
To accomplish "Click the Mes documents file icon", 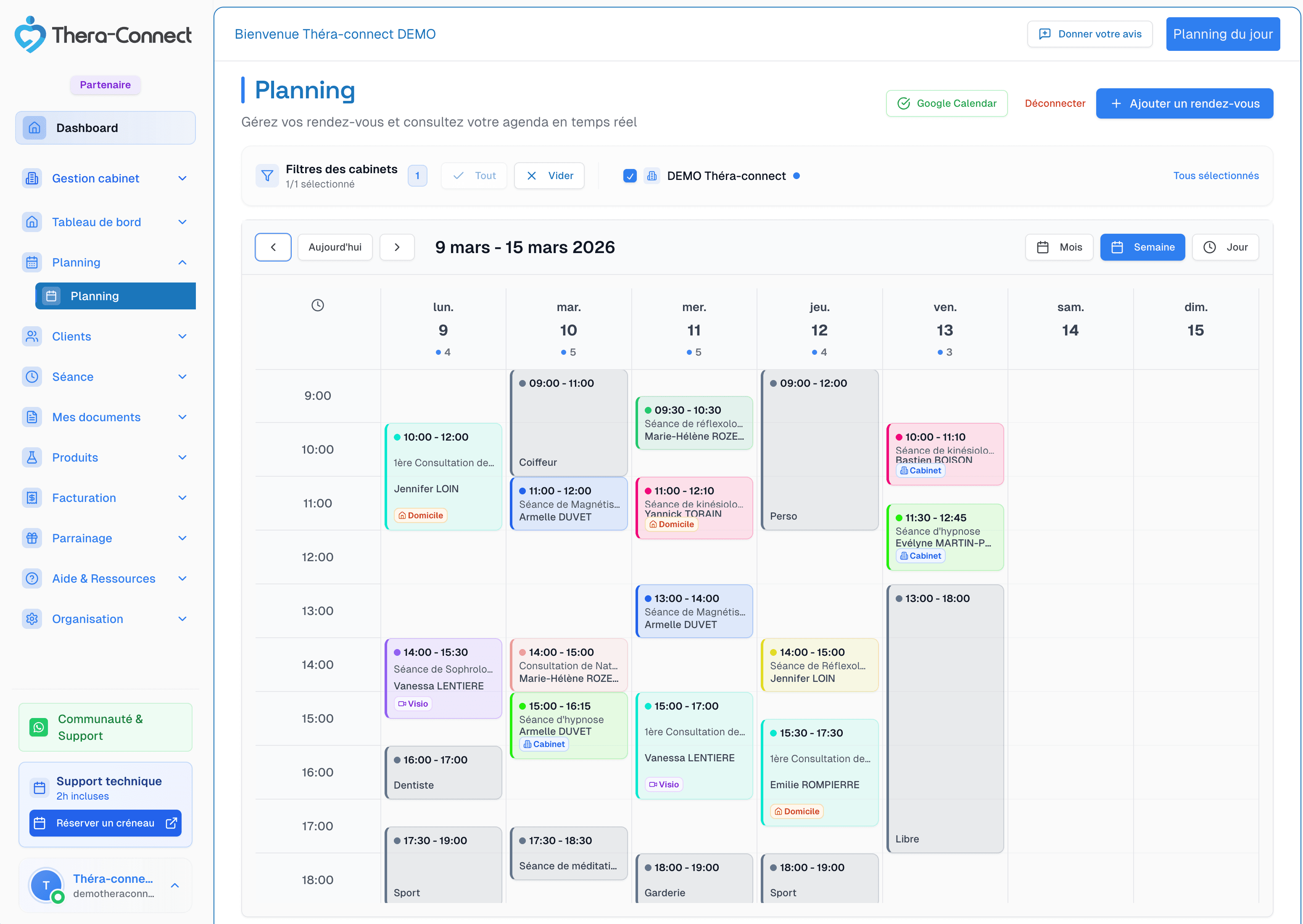I will click(32, 417).
